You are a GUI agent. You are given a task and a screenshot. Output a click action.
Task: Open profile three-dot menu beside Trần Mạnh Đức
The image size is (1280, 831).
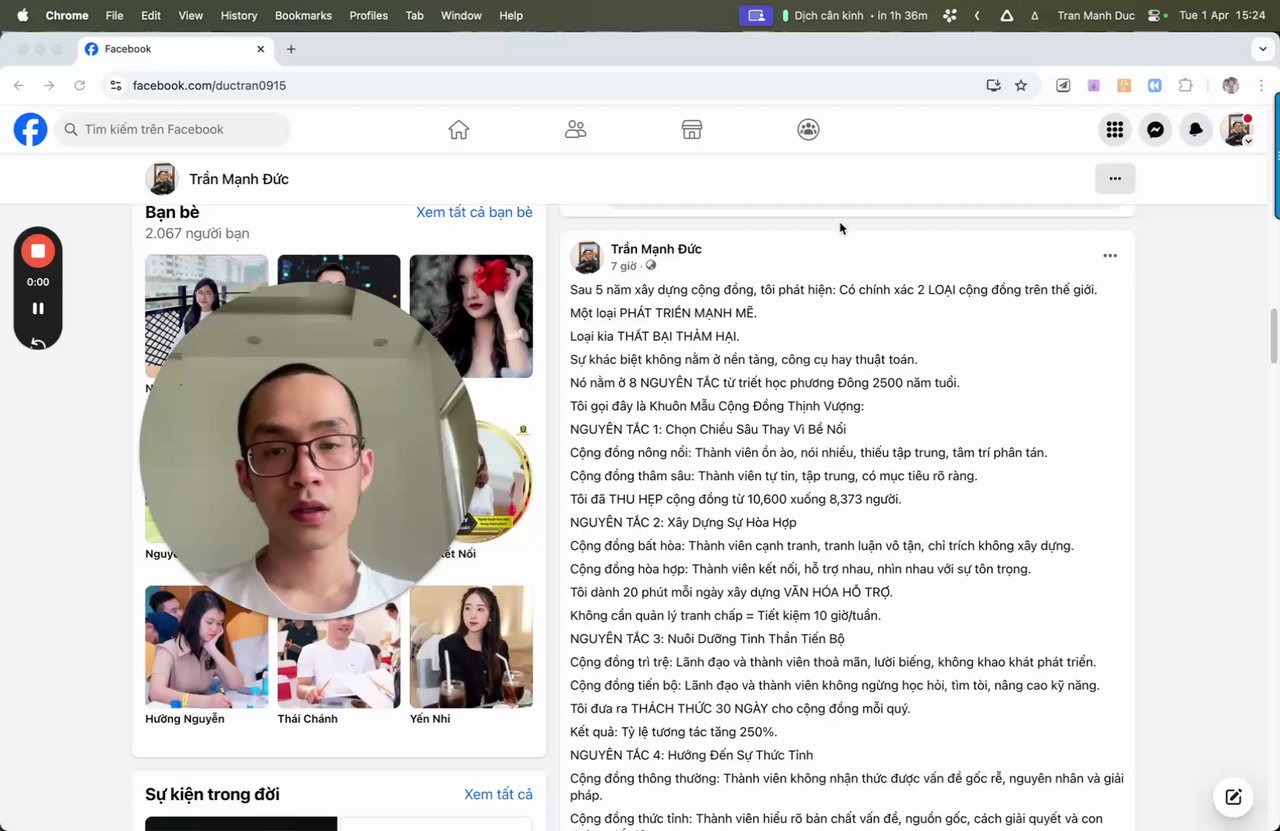[x=1115, y=179]
